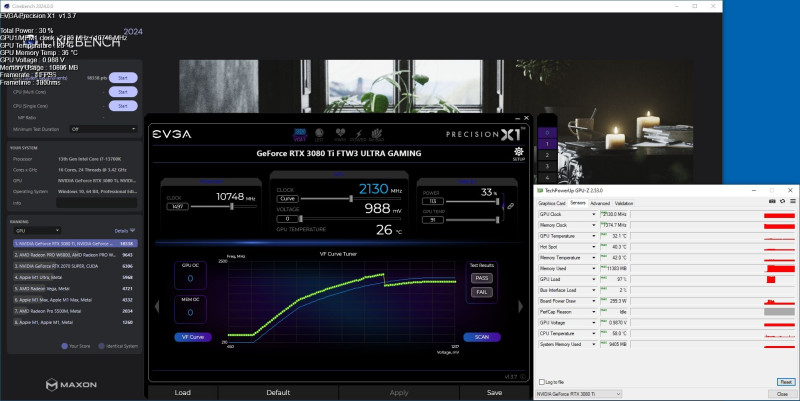Open the fifth top icon beside Power in Precision X1
Viewport: 800px width, 401px height.
tap(377, 135)
